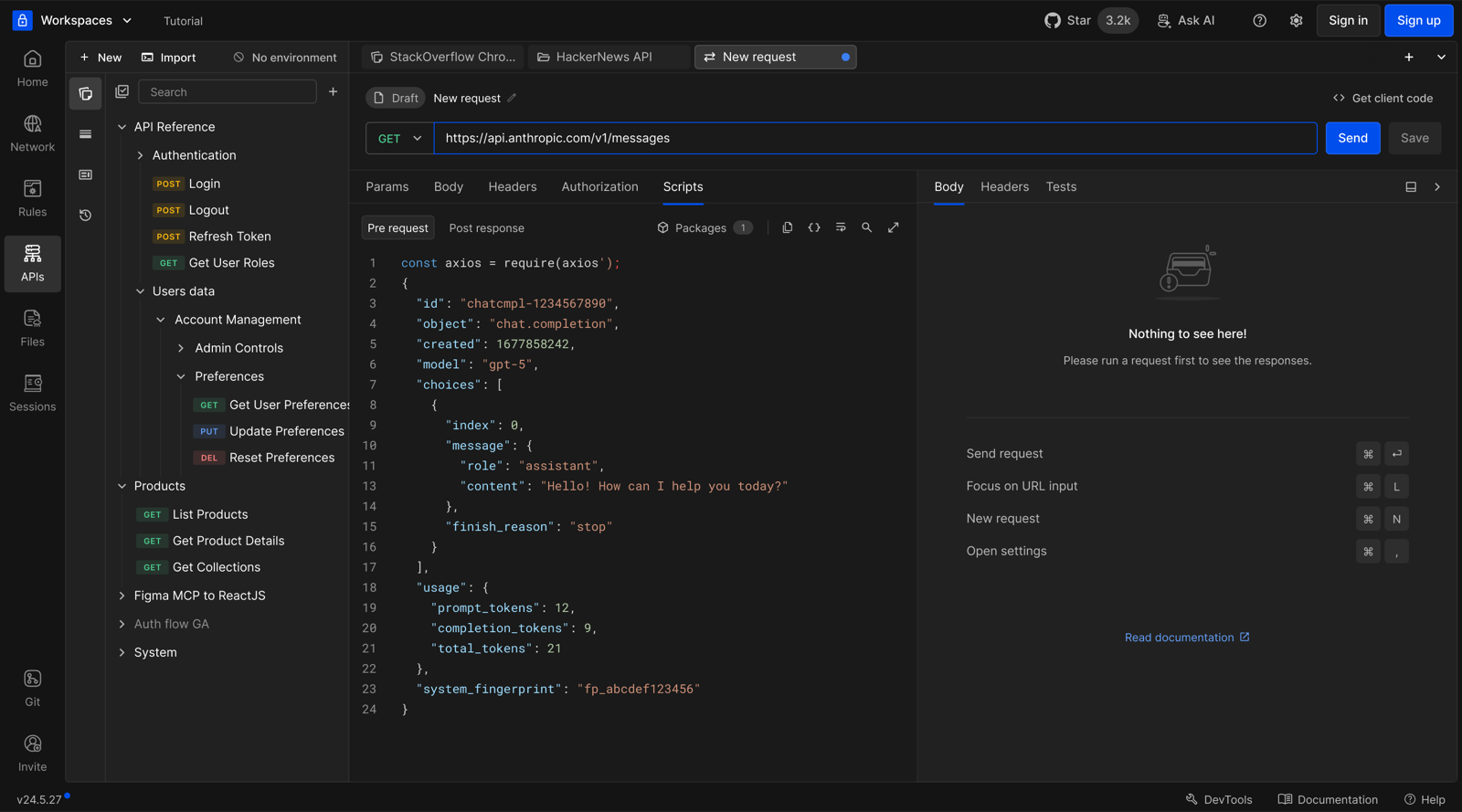
Task: Open the tab list chevron dropdown
Action: (x=1441, y=57)
